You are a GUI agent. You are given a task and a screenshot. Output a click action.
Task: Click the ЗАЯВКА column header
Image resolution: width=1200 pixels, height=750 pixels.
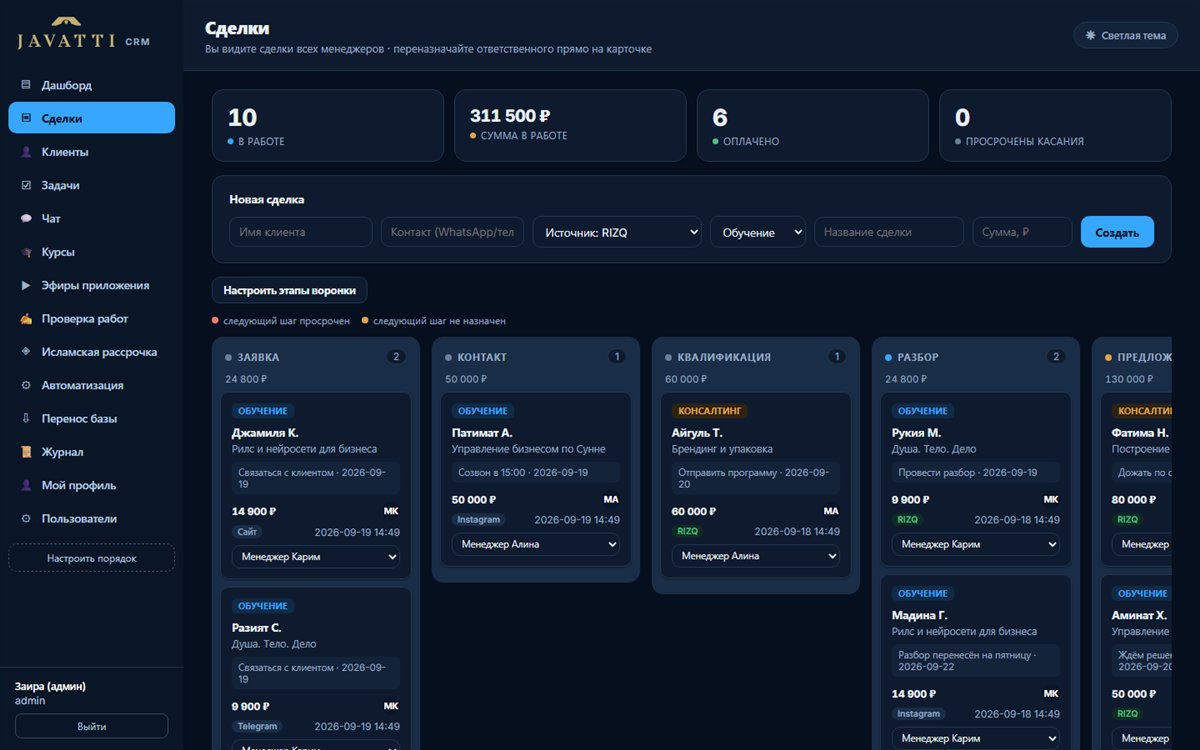click(259, 357)
